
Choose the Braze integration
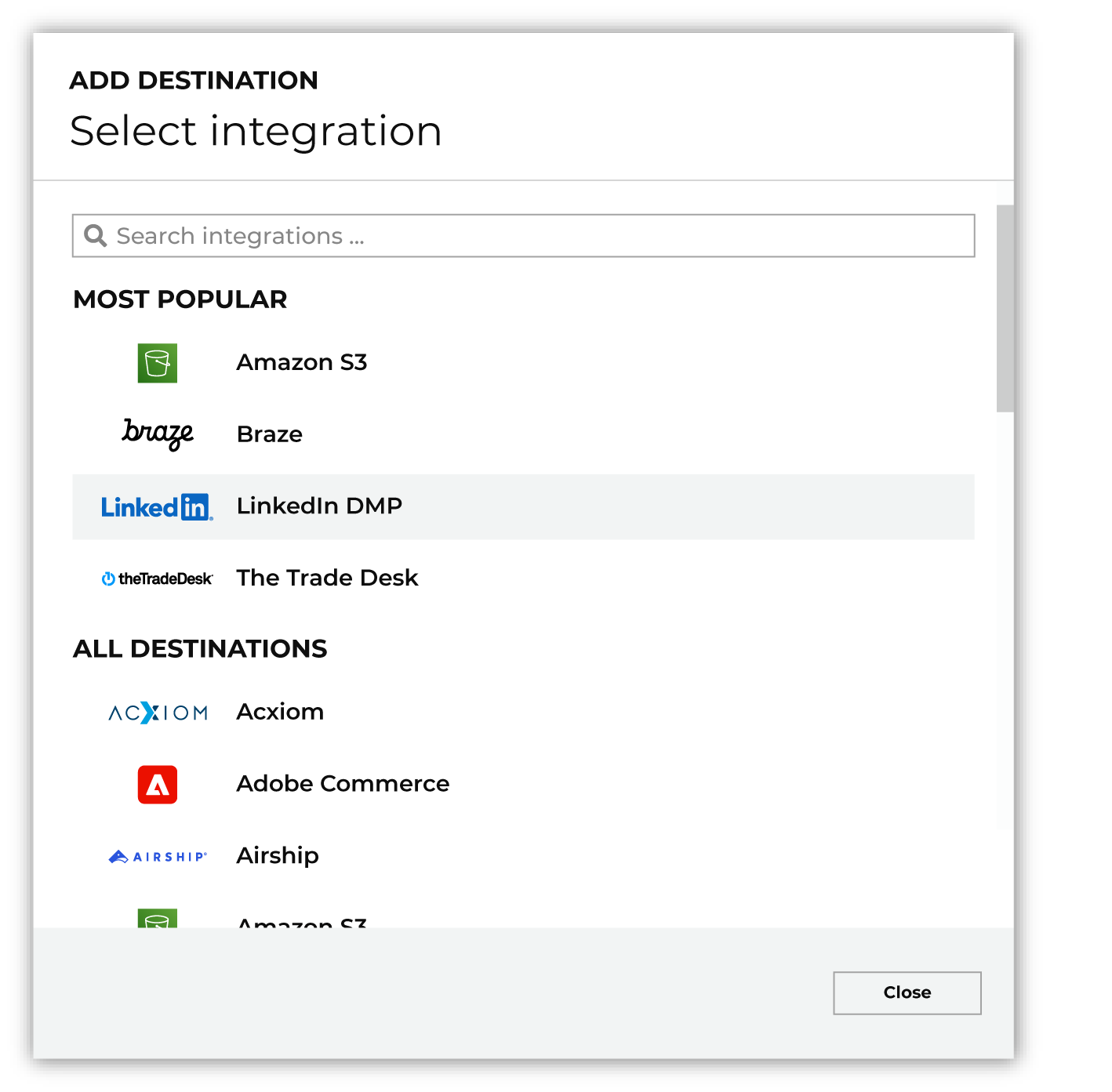[x=523, y=434]
